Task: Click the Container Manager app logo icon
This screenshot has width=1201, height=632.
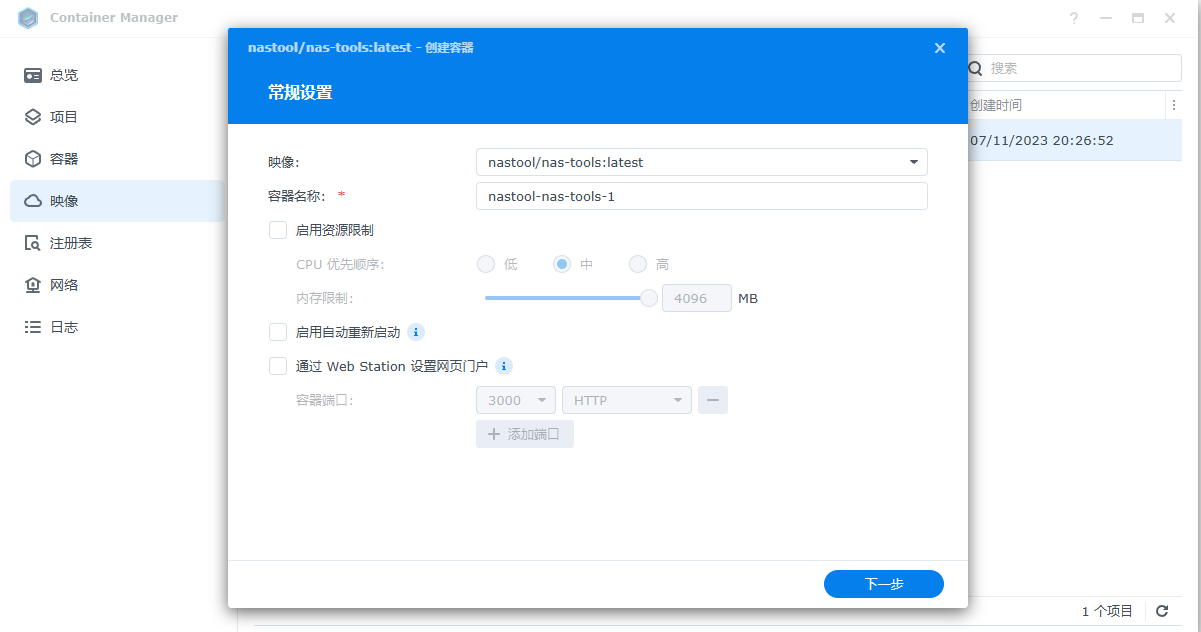Action: (28, 18)
